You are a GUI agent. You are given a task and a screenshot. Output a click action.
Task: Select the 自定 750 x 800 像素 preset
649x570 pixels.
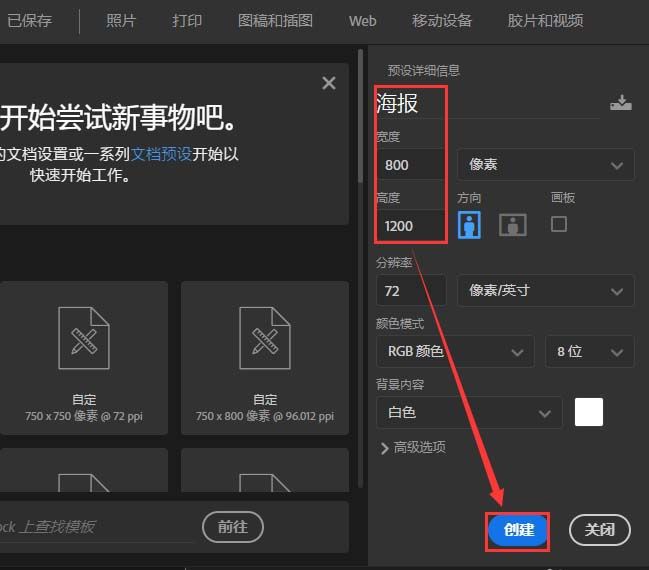click(265, 358)
